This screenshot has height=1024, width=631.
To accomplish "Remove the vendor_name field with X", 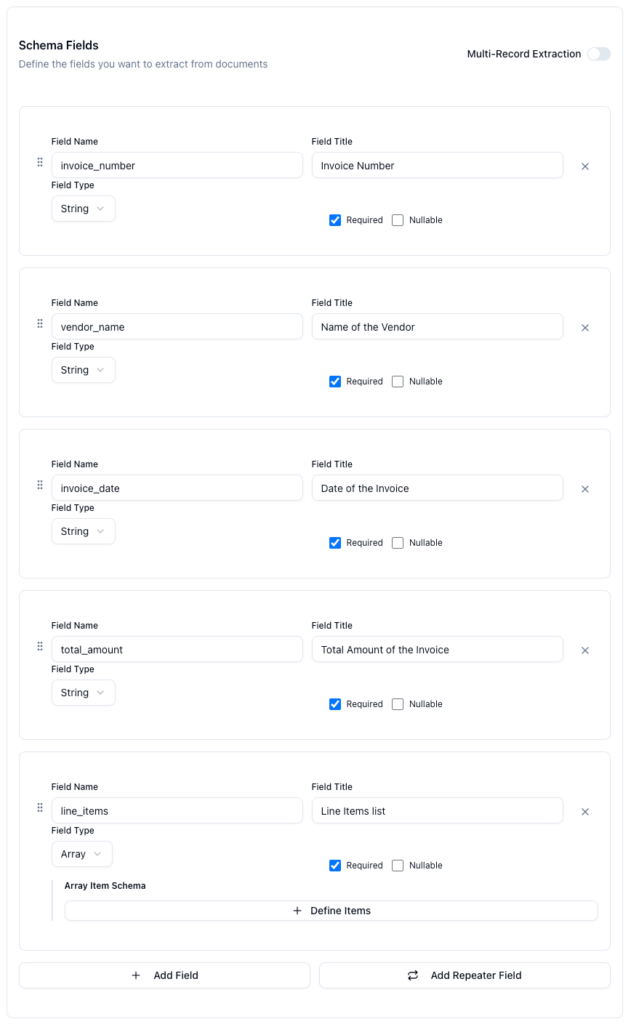I will coord(585,328).
